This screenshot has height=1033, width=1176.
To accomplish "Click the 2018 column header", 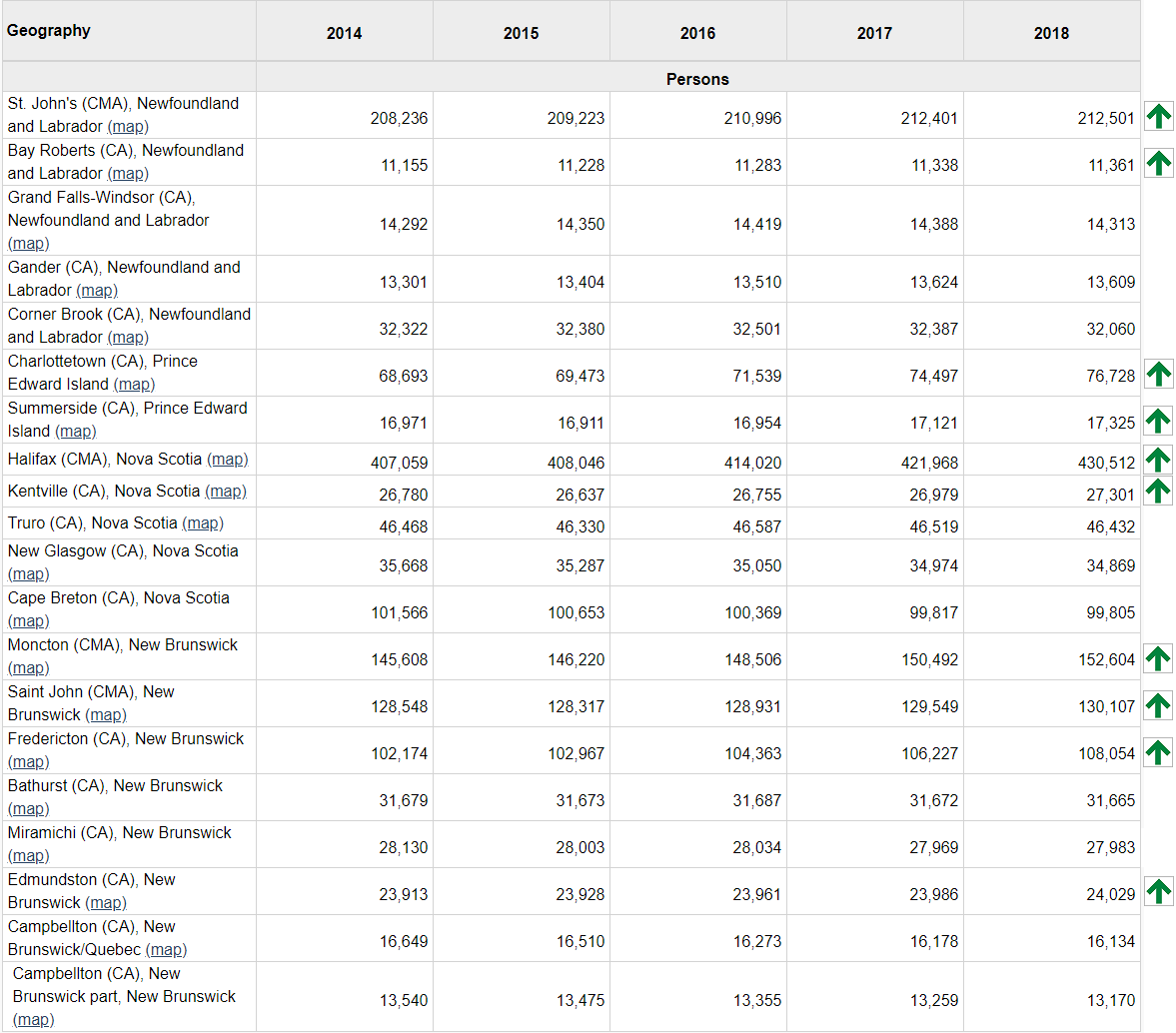I will click(x=1051, y=31).
